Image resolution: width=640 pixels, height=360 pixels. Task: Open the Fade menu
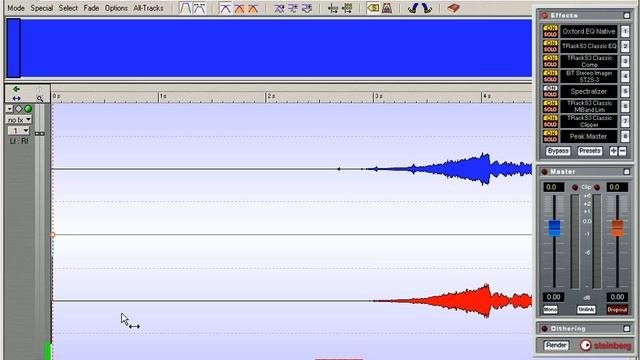(91, 8)
